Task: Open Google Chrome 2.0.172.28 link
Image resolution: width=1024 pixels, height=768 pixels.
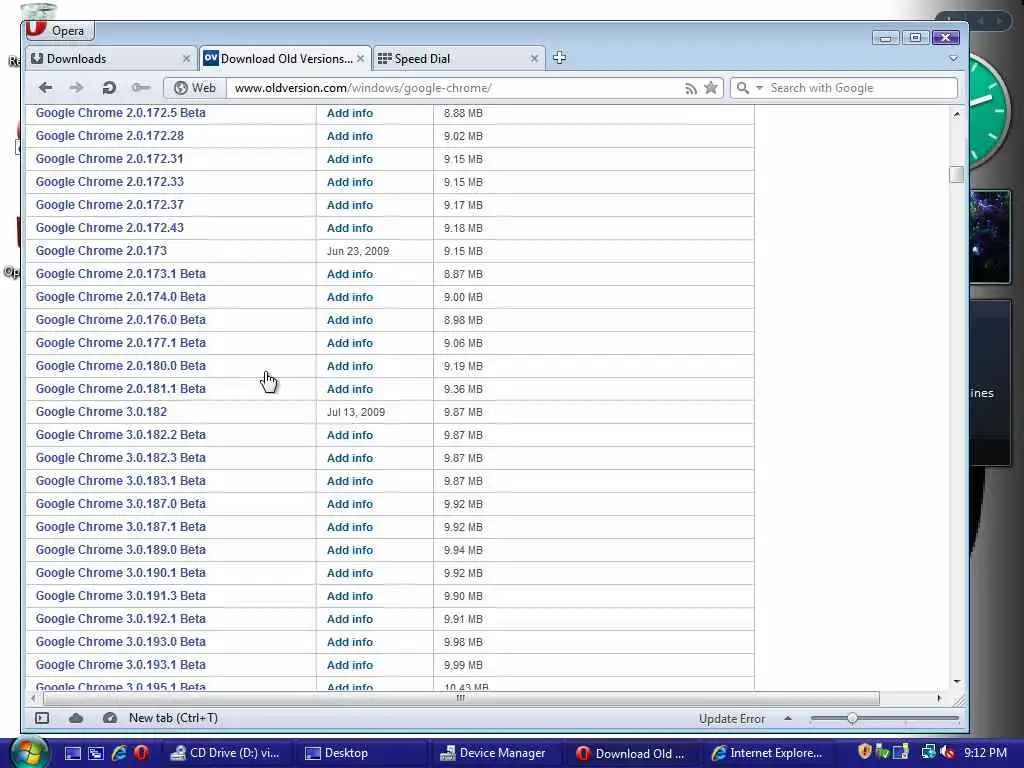Action: (x=110, y=136)
